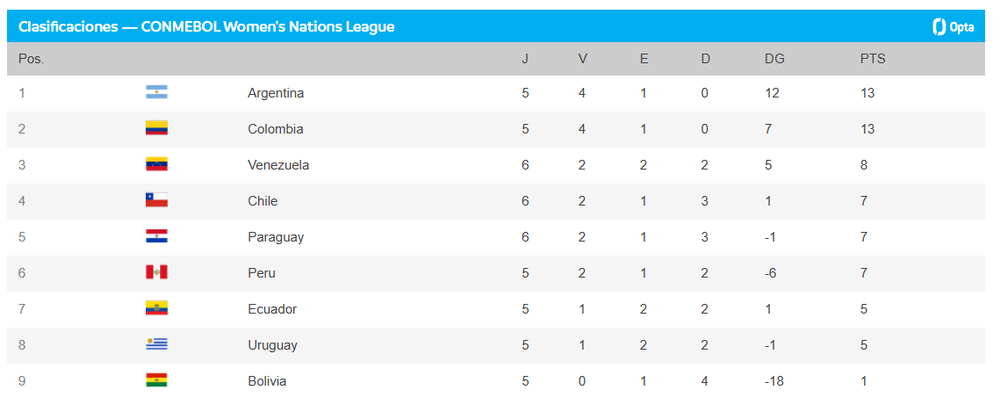
Task: Click the Pos. column header
Action: tap(31, 59)
